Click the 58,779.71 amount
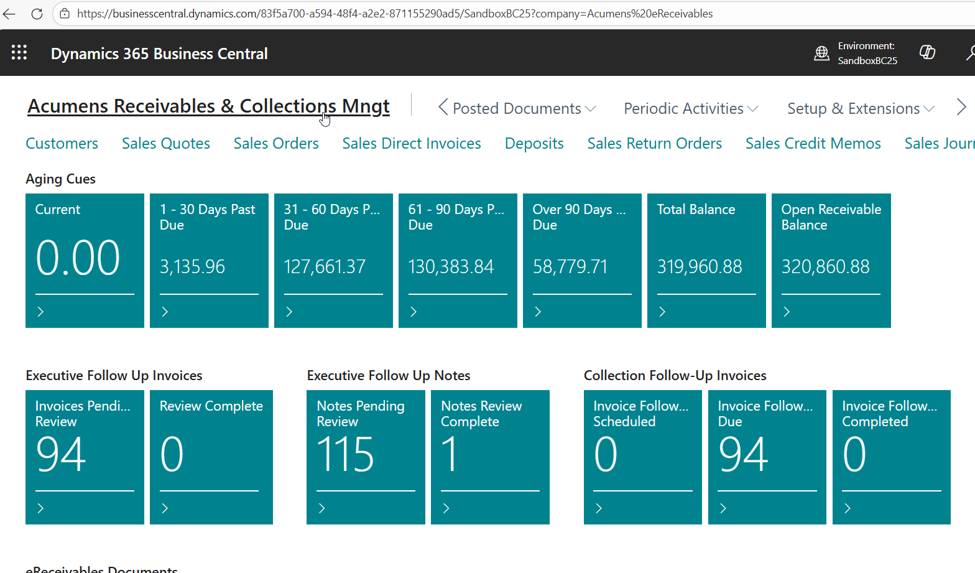The width and height of the screenshot is (975, 573). [x=570, y=267]
